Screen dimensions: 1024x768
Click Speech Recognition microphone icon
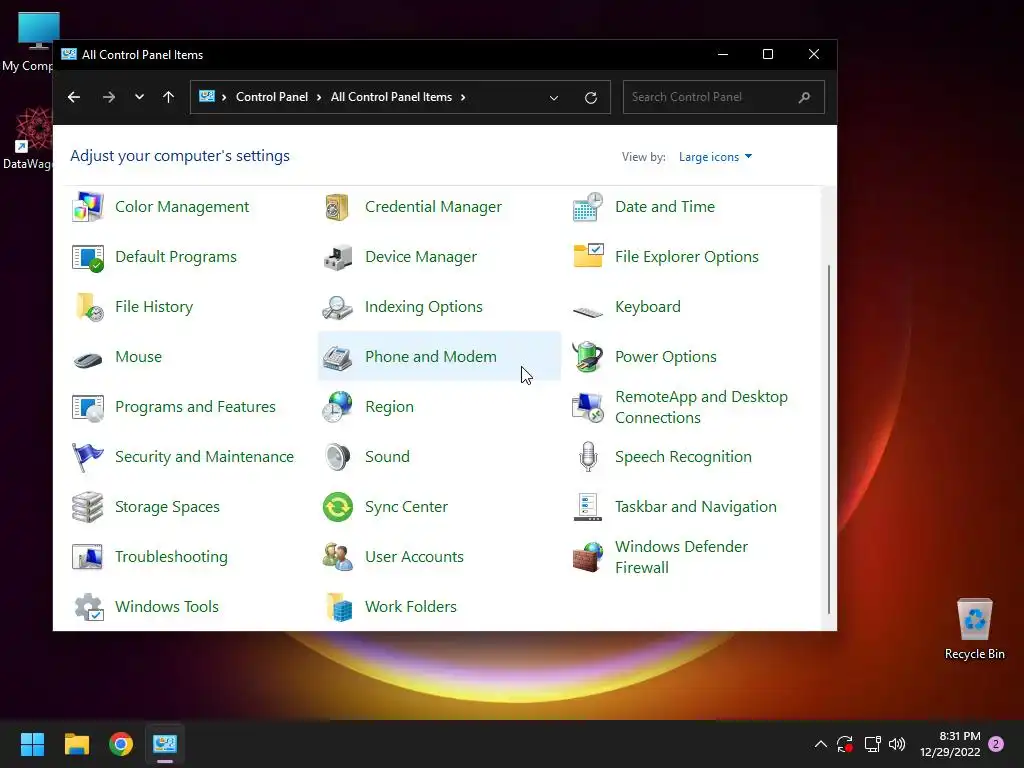pos(588,456)
